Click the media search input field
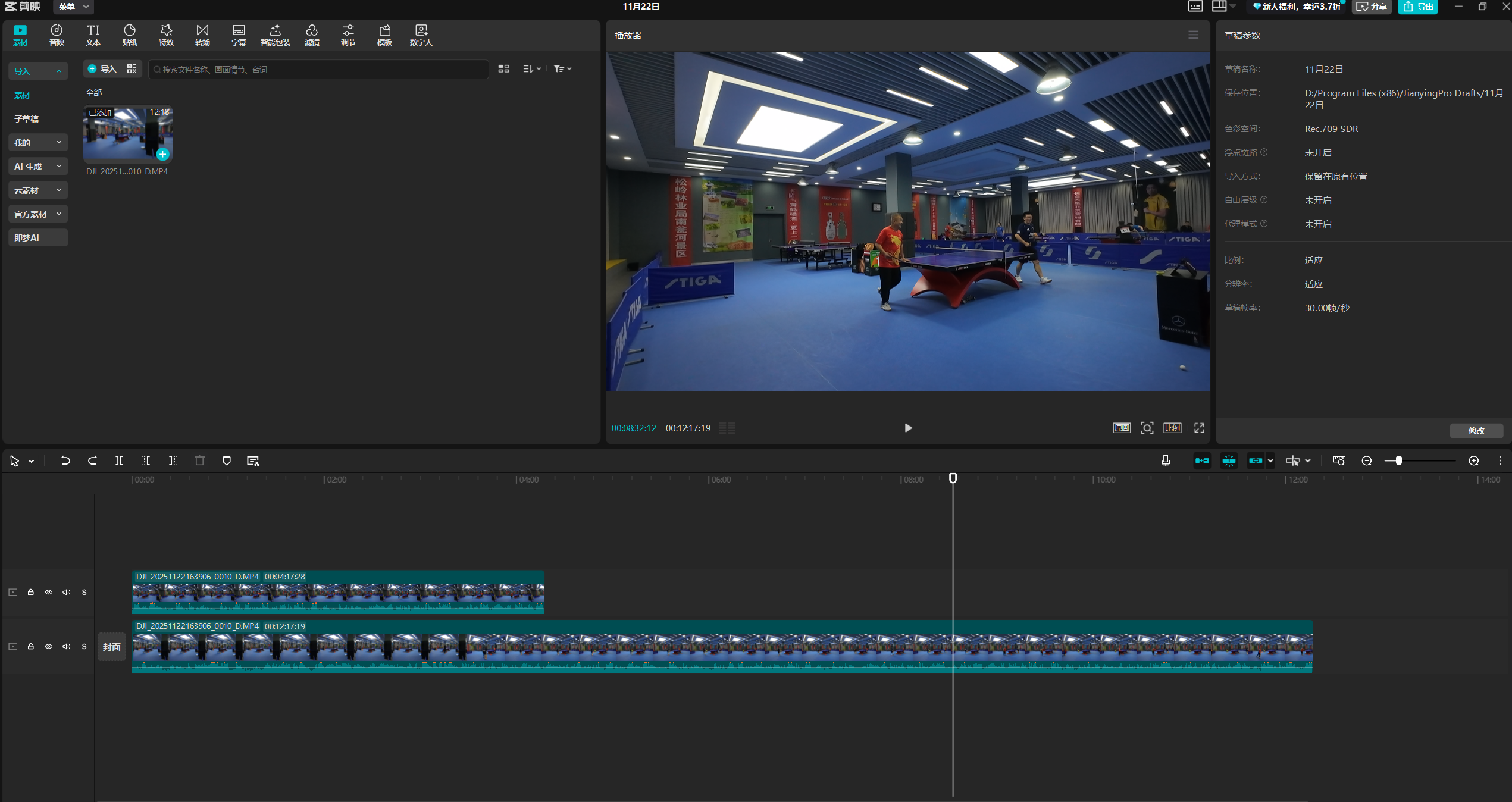This screenshot has height=802, width=1512. [318, 70]
